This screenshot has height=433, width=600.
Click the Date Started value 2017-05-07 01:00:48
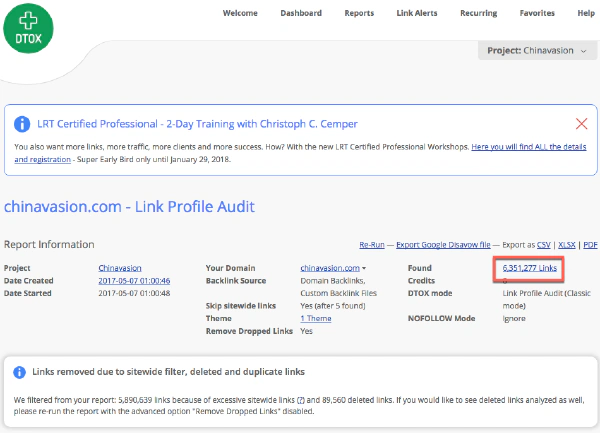pyautogui.click(x=134, y=293)
